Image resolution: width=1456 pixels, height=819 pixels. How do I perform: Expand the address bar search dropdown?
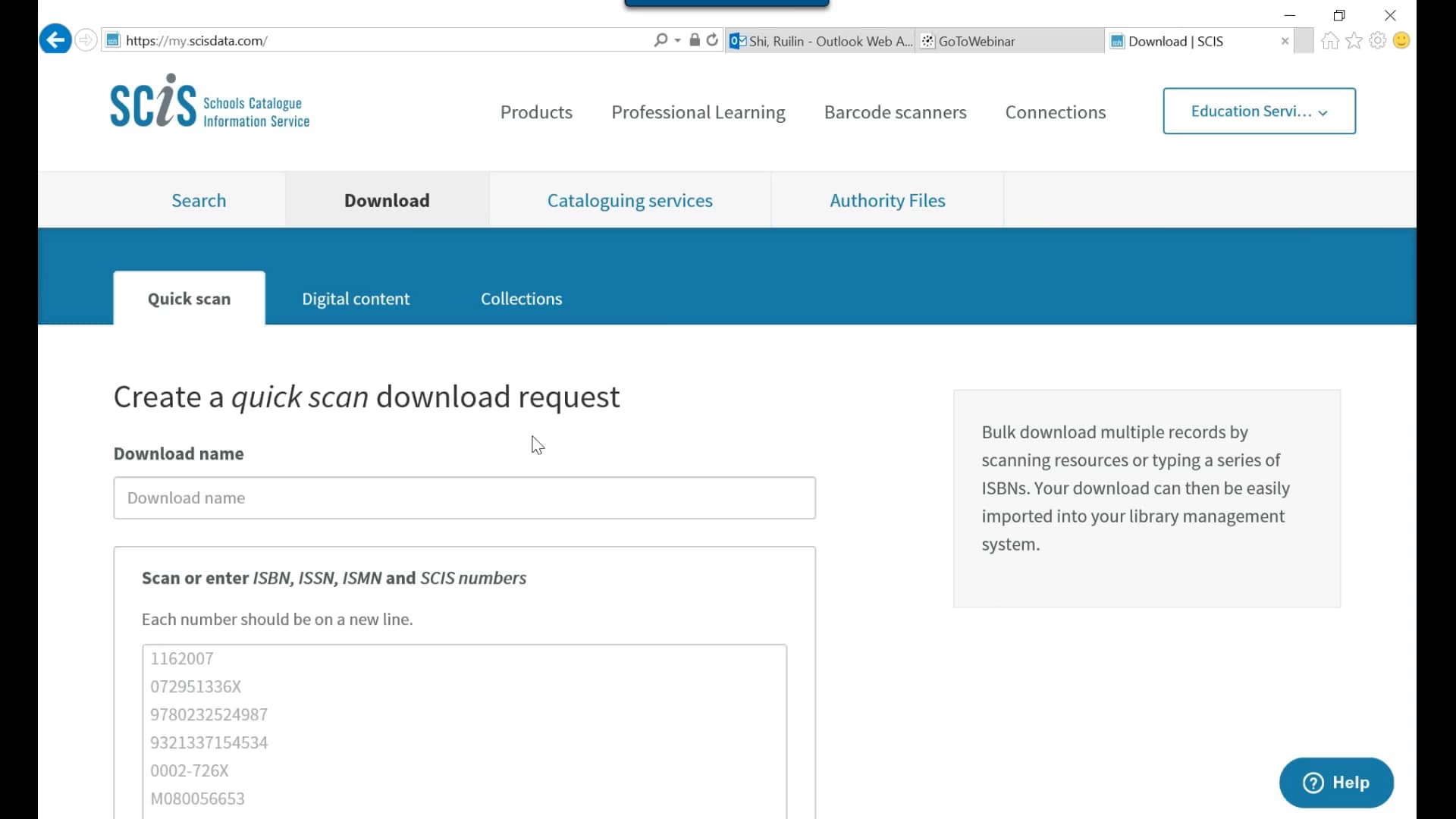click(x=676, y=40)
